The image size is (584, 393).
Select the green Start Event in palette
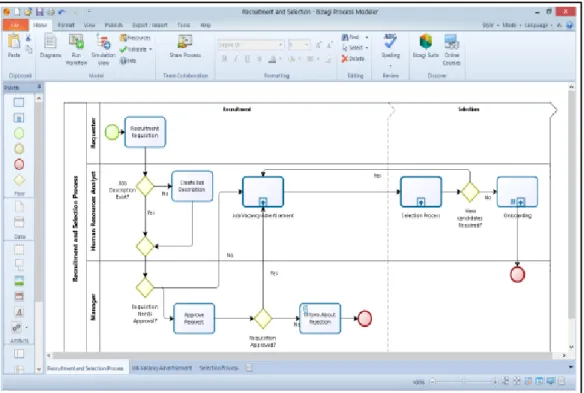coord(19,133)
